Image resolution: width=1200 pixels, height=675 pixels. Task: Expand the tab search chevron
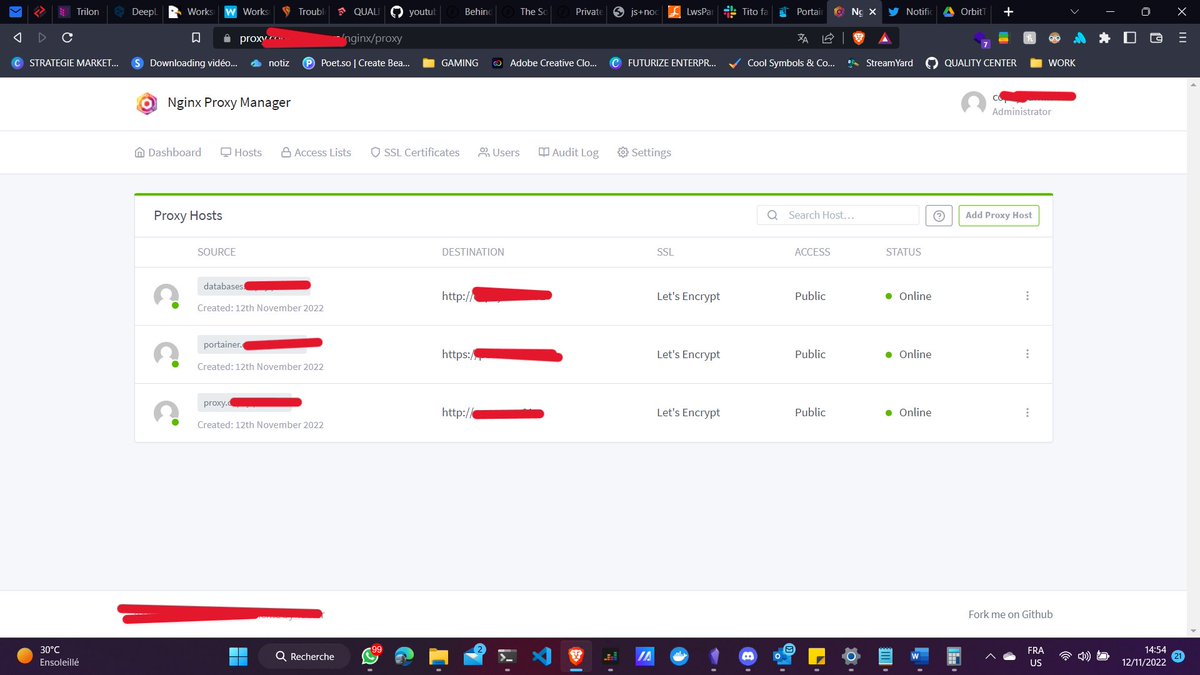[x=1075, y=12]
